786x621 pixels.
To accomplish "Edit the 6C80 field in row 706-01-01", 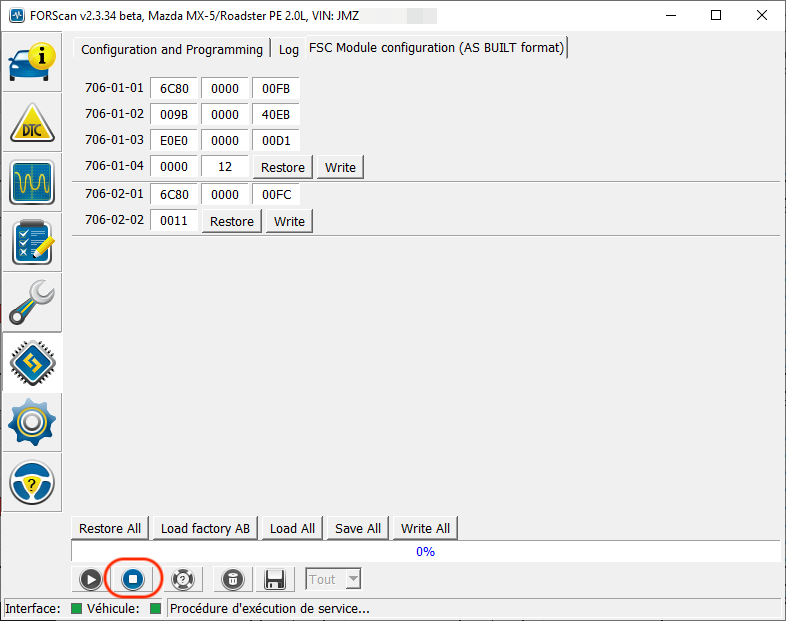I will 174,89.
